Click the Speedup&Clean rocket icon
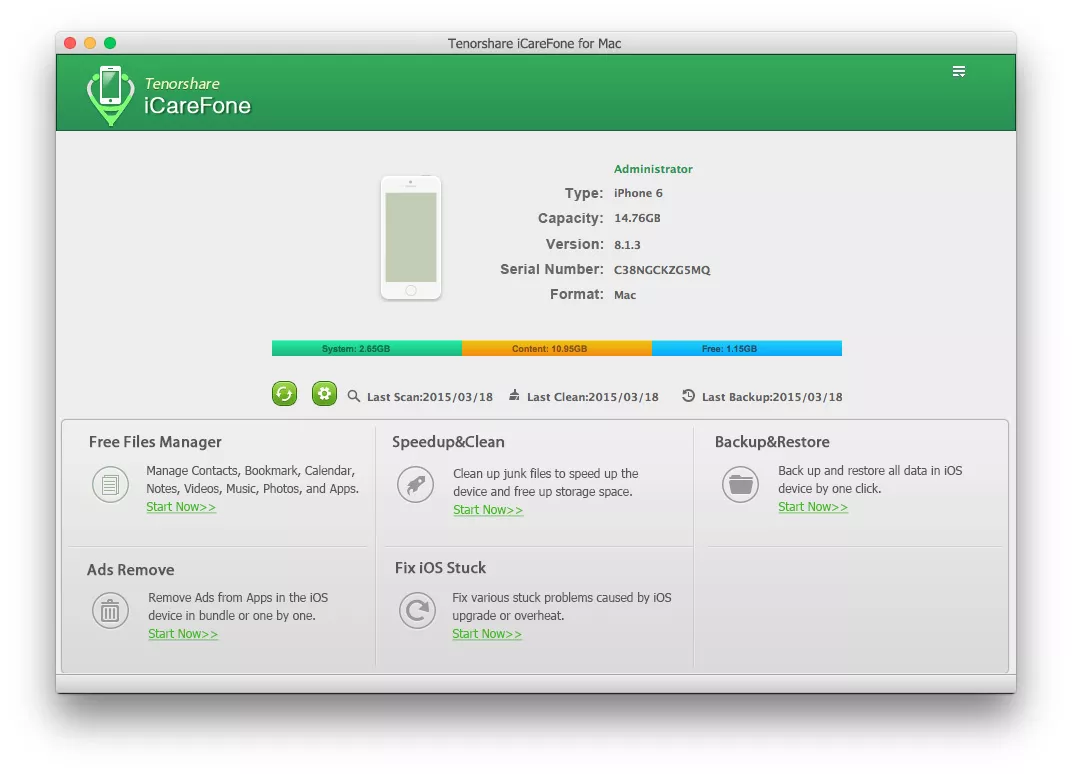1072x774 pixels. [x=416, y=485]
